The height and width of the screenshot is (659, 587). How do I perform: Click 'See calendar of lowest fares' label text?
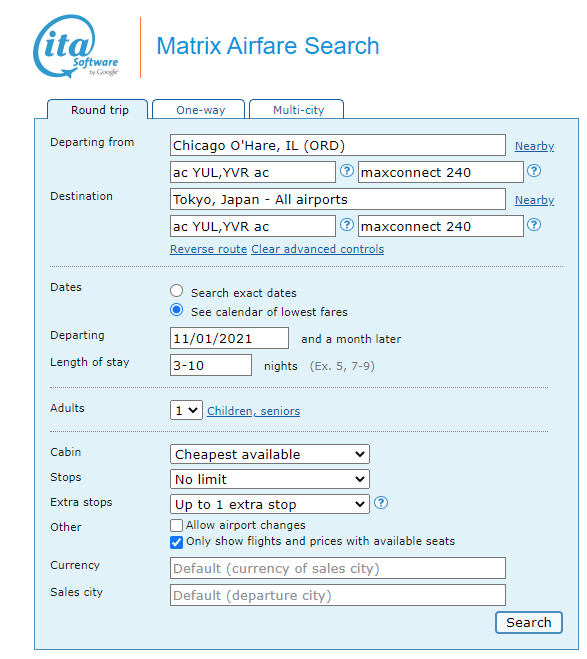[x=269, y=312]
